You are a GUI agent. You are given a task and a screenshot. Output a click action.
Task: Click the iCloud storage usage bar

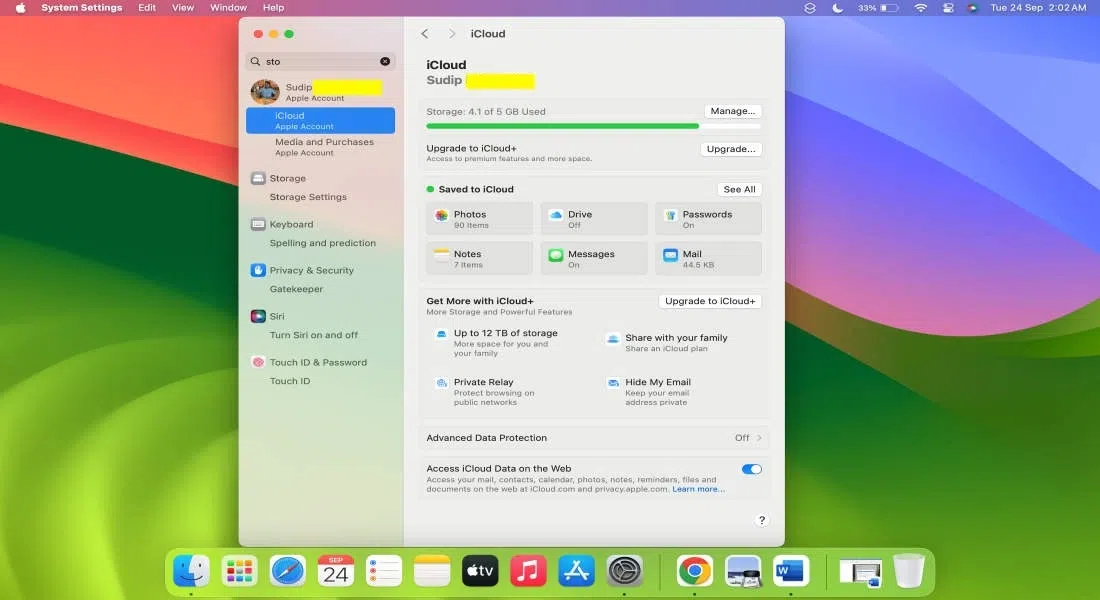593,126
